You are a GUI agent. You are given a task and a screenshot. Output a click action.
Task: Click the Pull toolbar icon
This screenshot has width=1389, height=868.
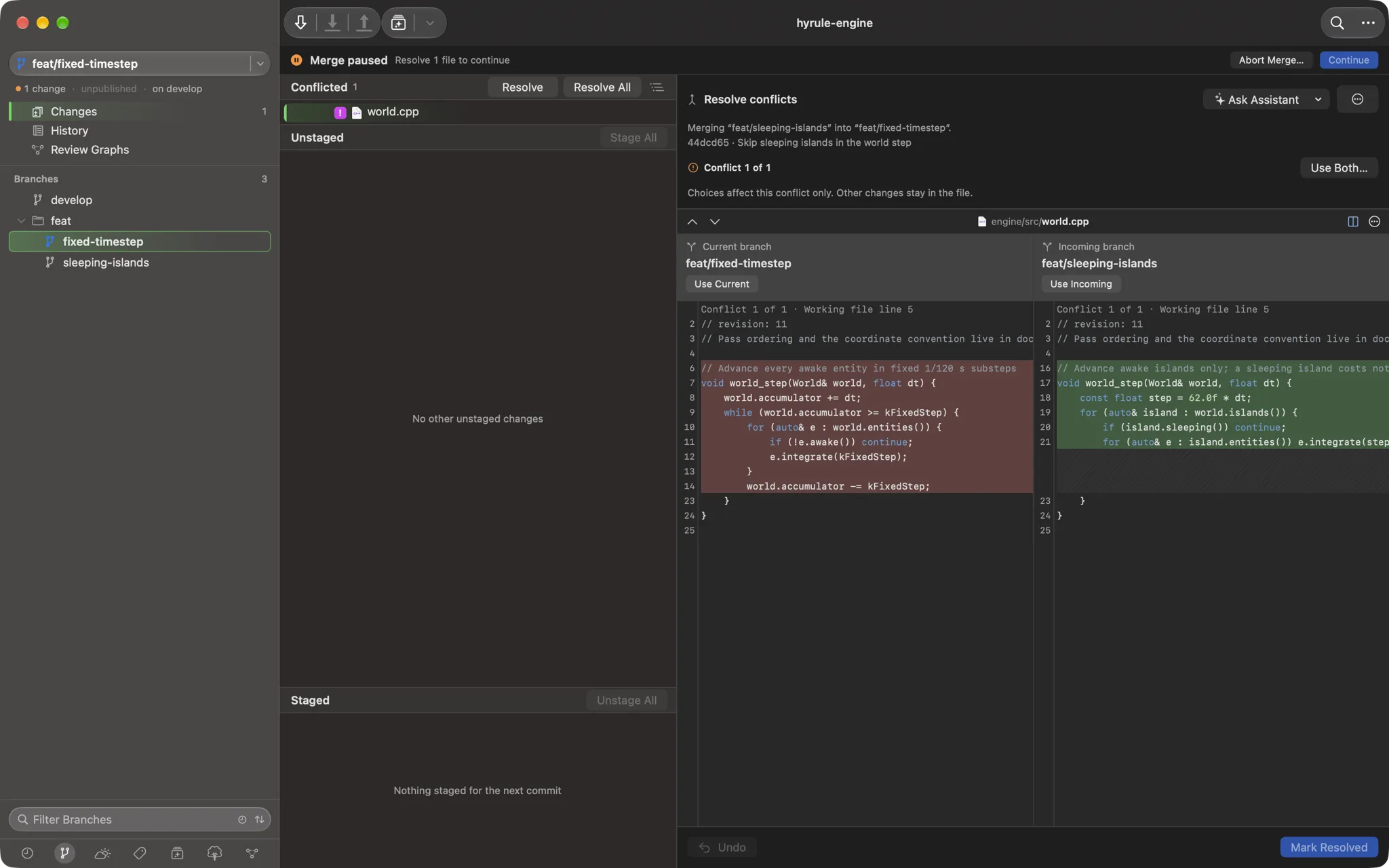tap(332, 22)
